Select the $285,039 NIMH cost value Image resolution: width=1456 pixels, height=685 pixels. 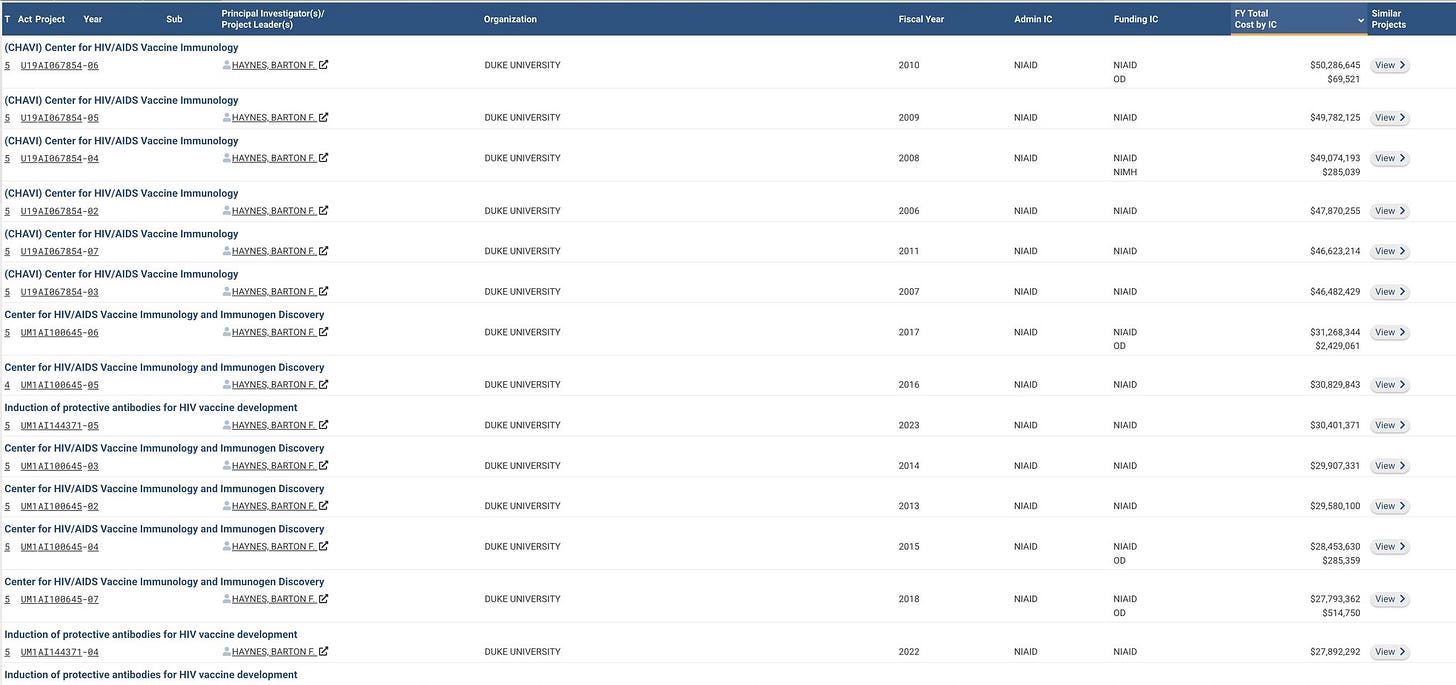(1341, 172)
